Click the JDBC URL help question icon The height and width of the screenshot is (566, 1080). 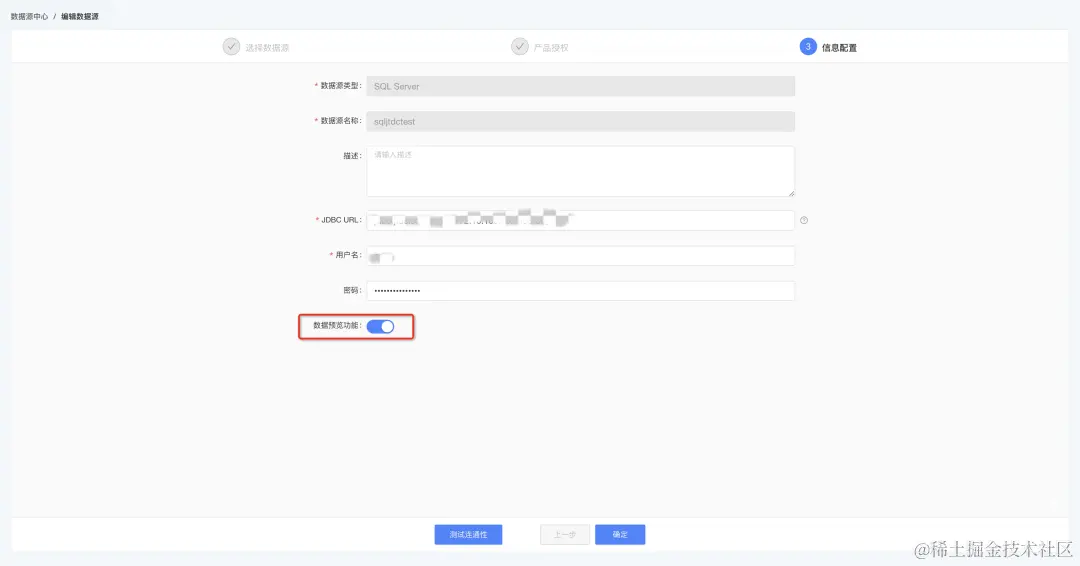(804, 220)
